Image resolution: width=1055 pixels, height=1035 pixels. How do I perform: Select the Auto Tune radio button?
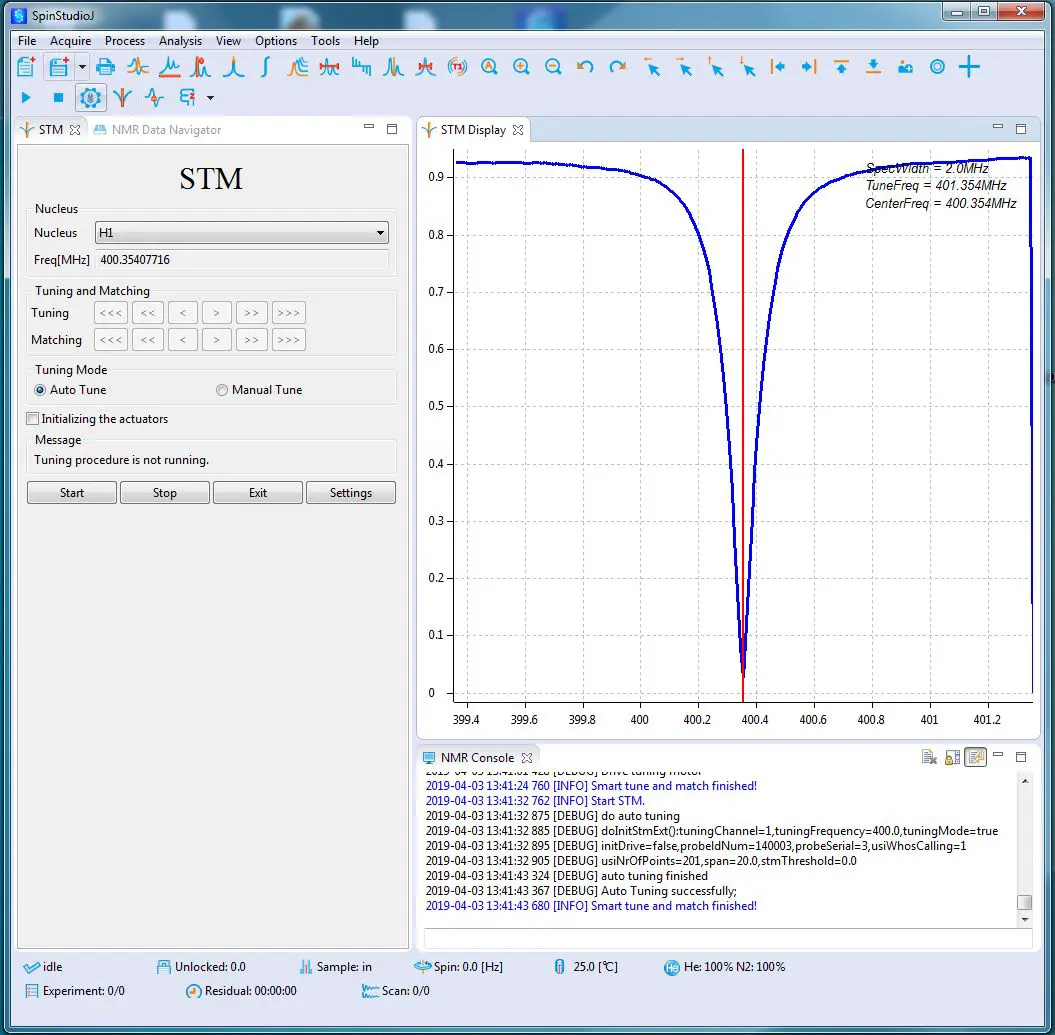click(41, 390)
